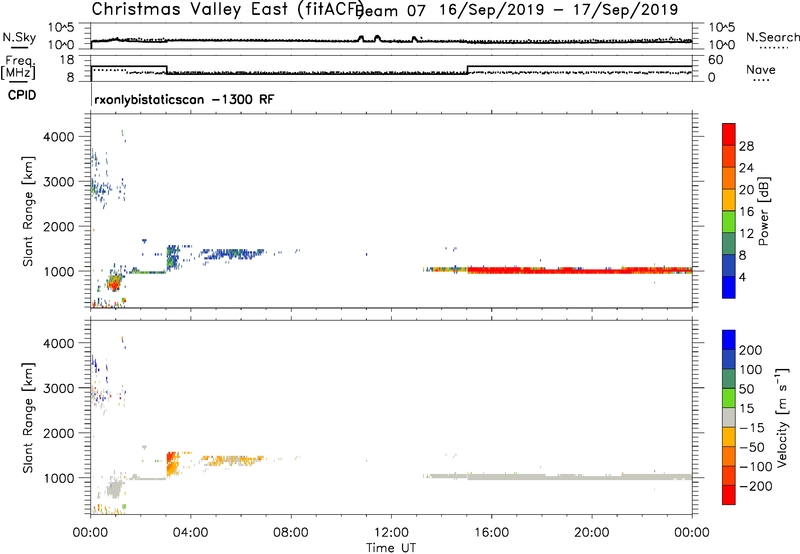Select the "rxonlybistaticscan -1300 RF" text
800x554 pixels.
click(184, 99)
